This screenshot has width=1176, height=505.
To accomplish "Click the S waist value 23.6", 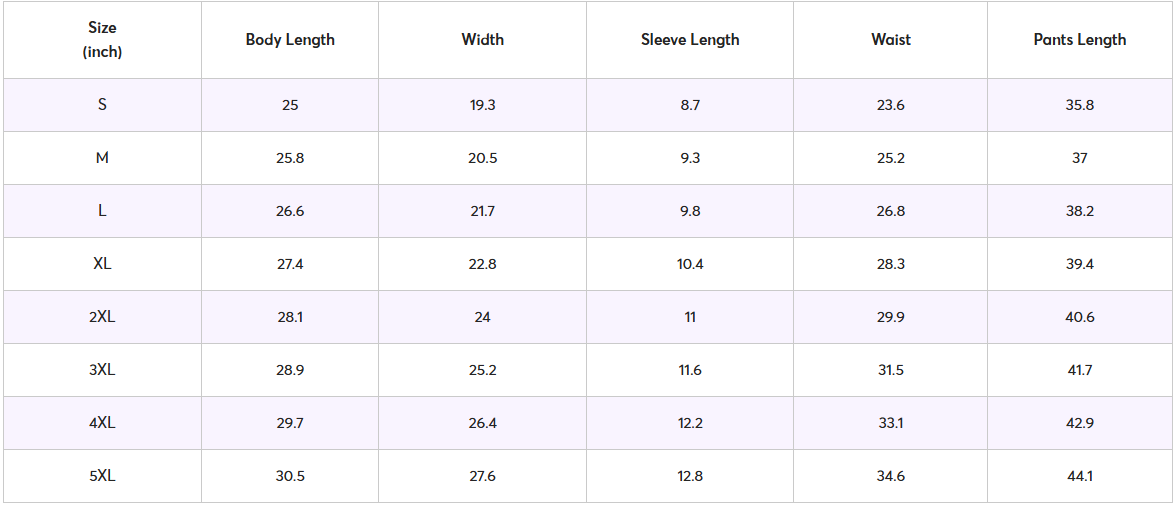I will (890, 105).
